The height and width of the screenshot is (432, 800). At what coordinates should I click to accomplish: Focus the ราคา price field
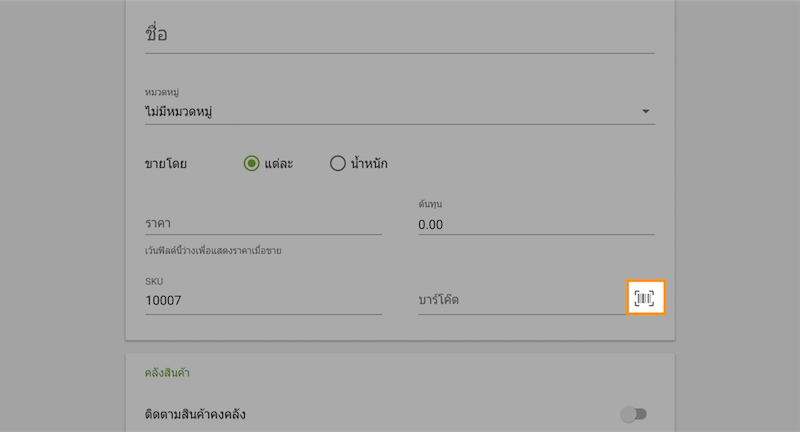[x=263, y=223]
